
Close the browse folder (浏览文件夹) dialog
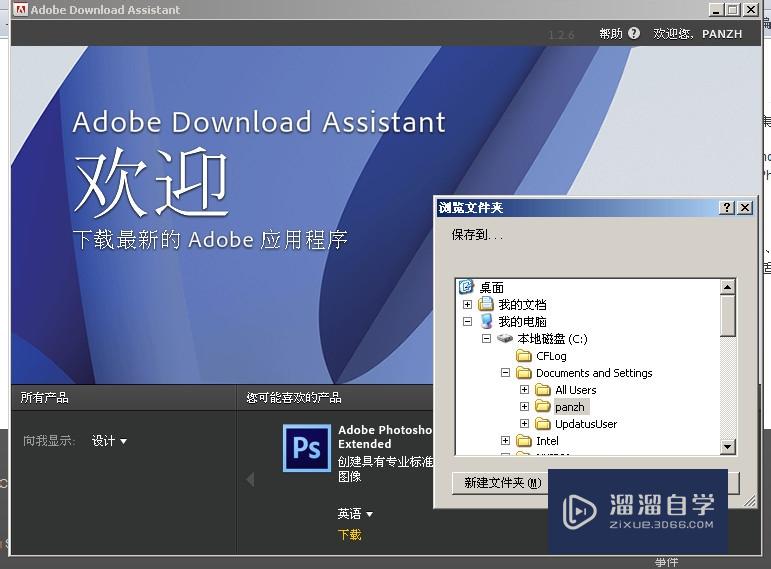tap(745, 208)
